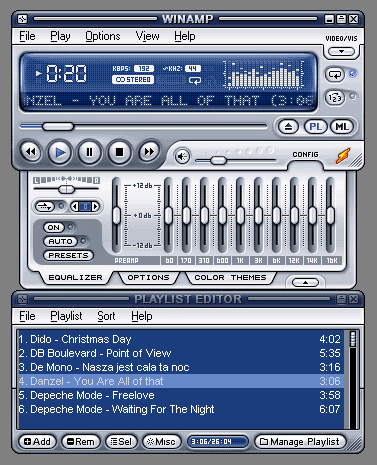The image size is (377, 465).
Task: Skip to next track
Action: point(149,152)
